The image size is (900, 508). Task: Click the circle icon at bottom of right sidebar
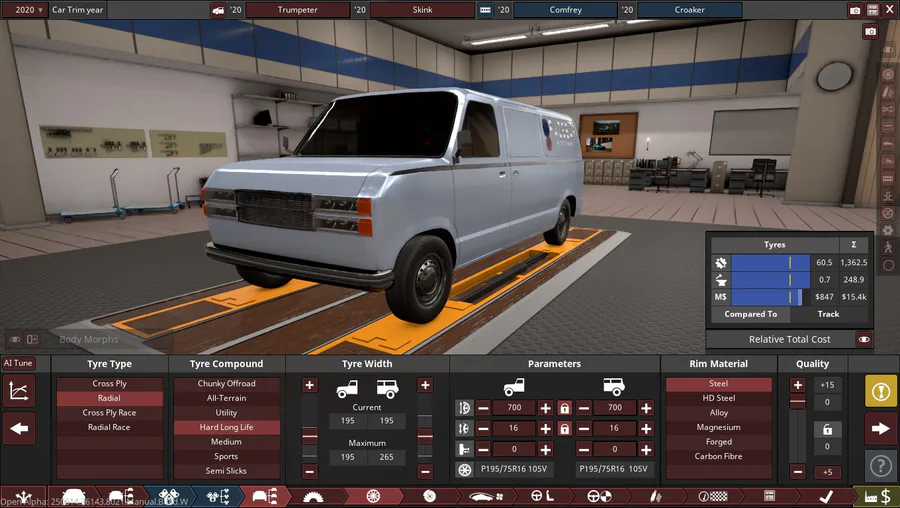click(x=888, y=265)
